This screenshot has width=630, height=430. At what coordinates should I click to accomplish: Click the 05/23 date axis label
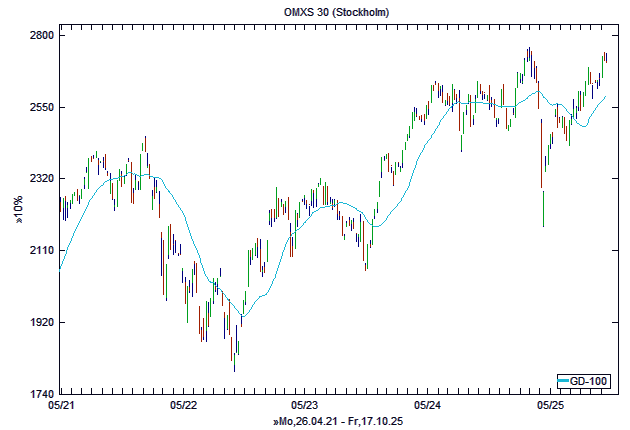pos(305,406)
